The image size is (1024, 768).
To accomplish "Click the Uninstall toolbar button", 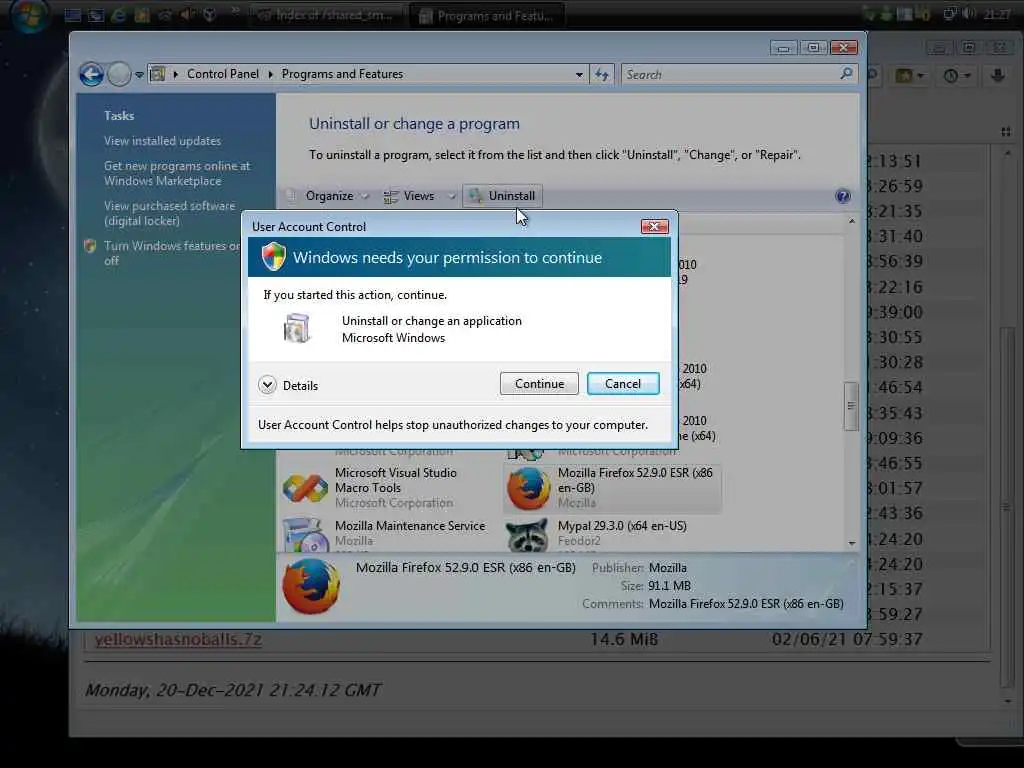I will [x=502, y=196].
